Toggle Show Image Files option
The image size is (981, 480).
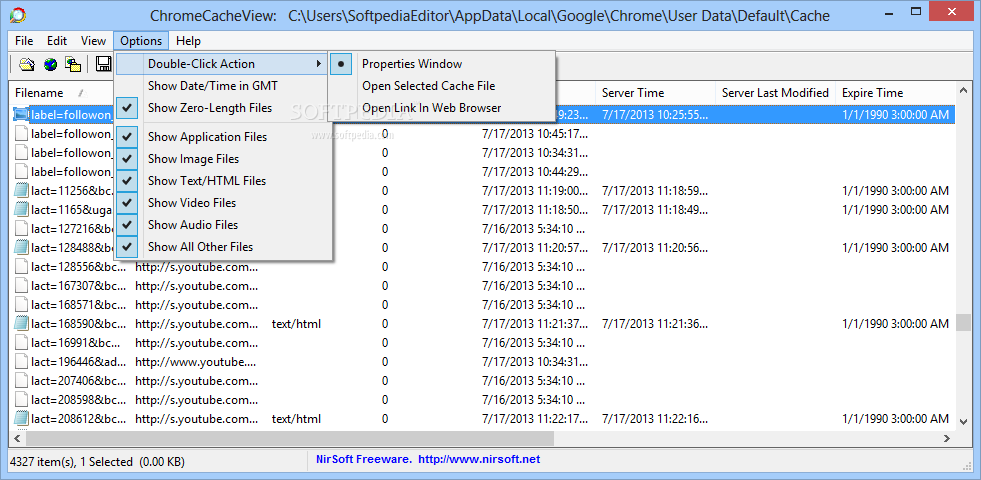click(223, 159)
